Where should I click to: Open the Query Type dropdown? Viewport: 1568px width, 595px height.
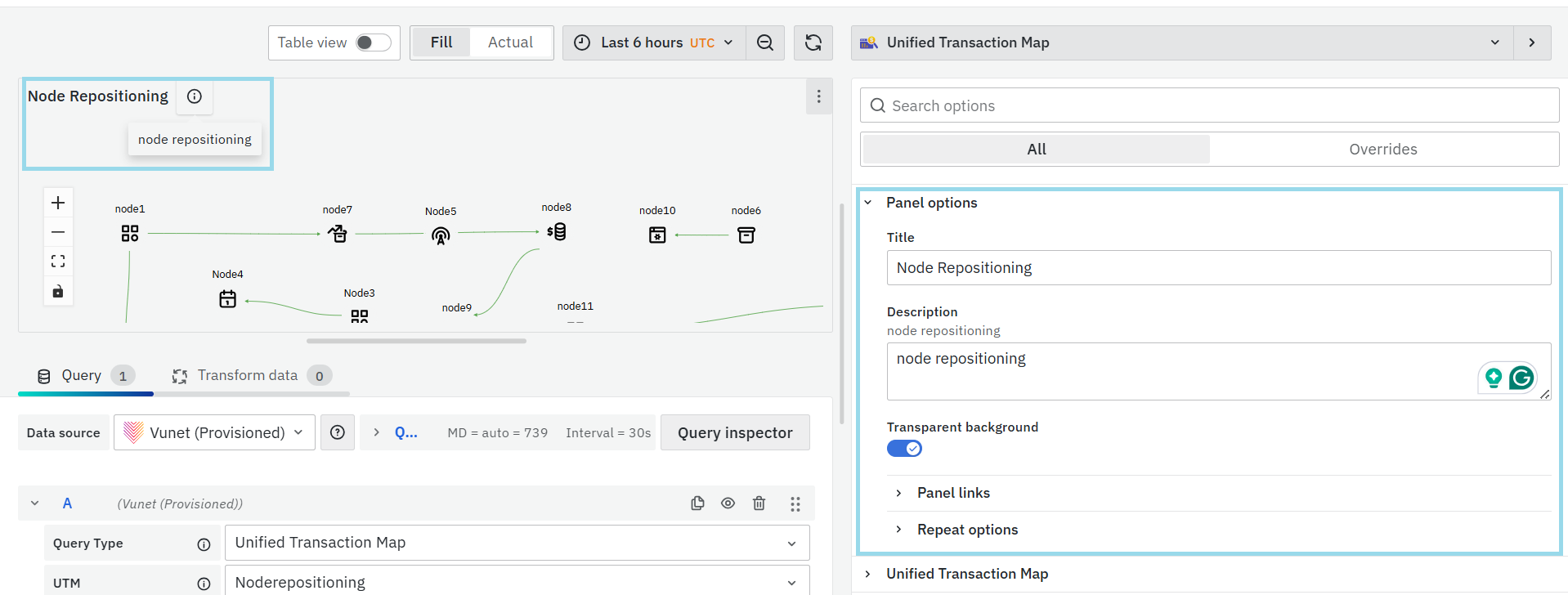[517, 543]
